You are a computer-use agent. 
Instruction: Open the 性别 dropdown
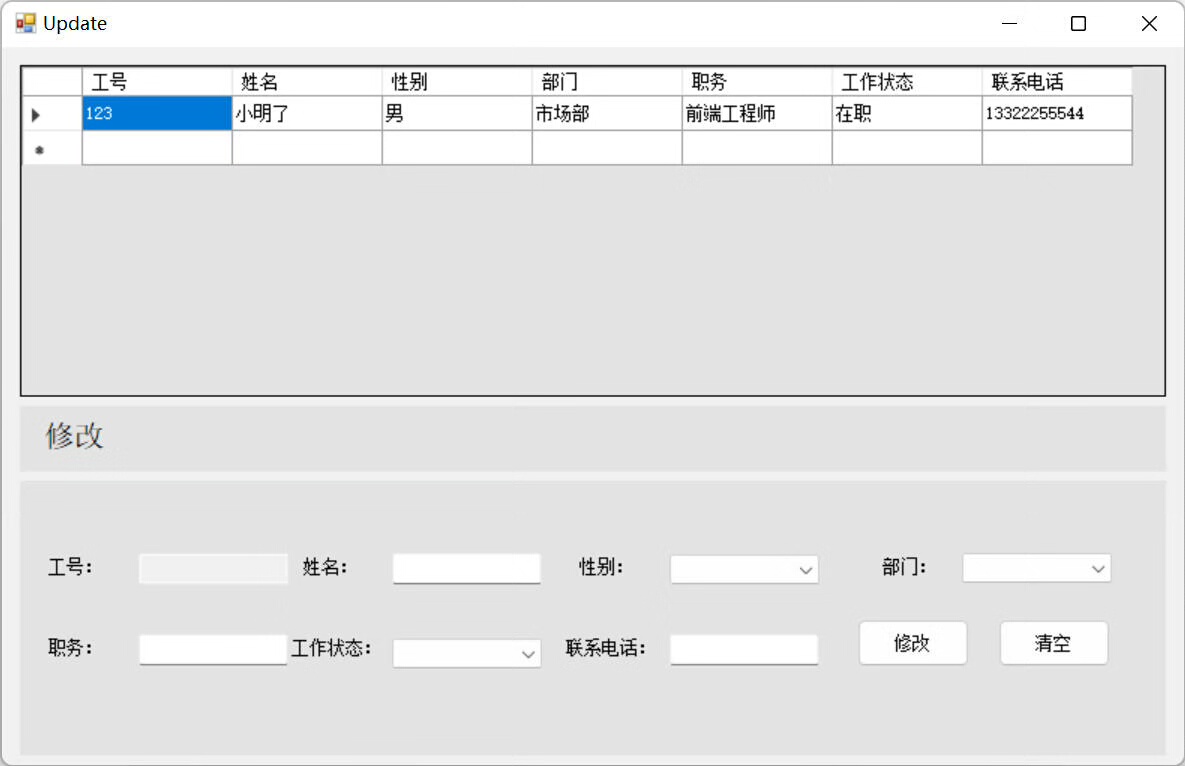click(744, 570)
